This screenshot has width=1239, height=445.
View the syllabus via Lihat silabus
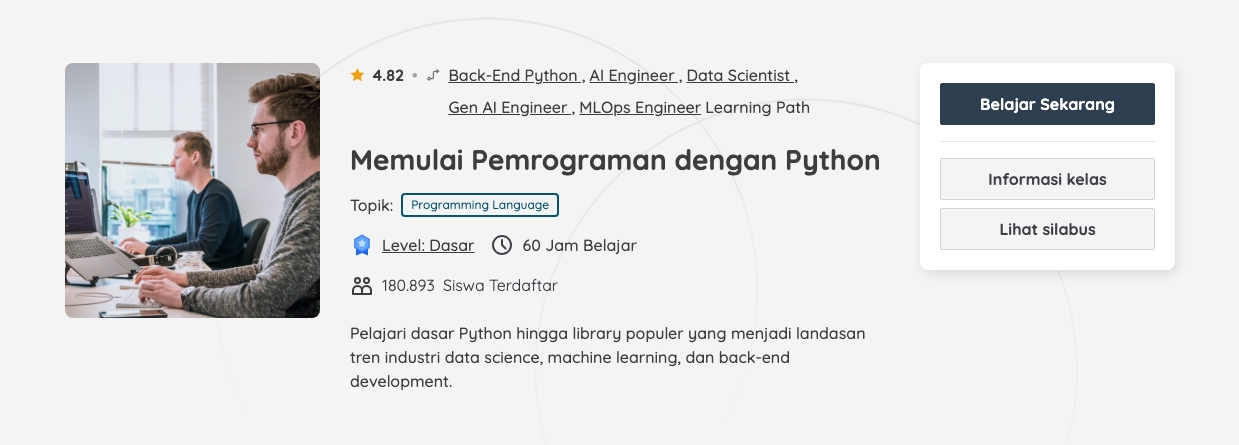coord(1047,229)
